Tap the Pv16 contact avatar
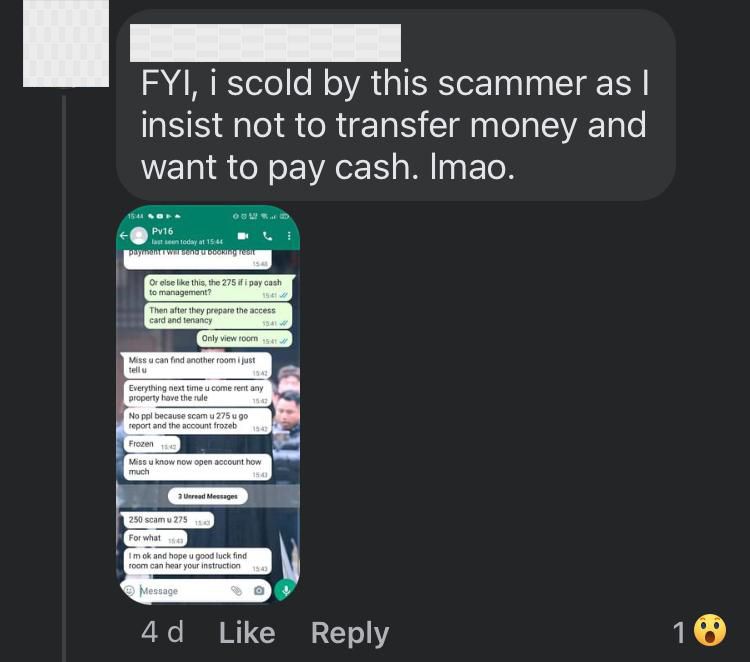The height and width of the screenshot is (662, 750). click(x=139, y=235)
